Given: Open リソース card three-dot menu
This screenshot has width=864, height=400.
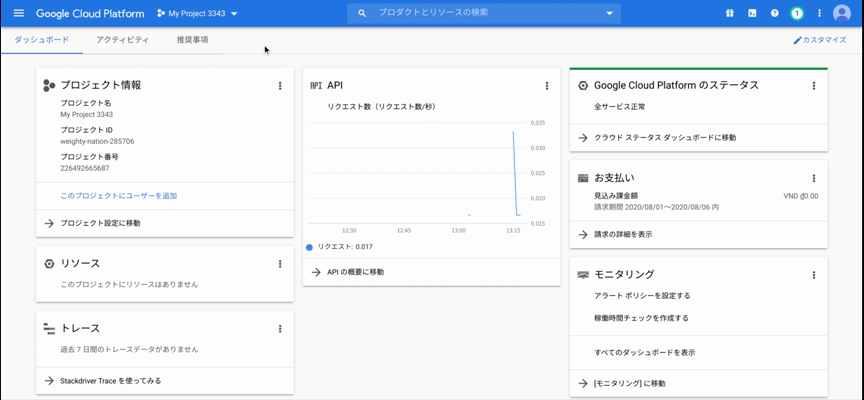Looking at the screenshot, I should tap(280, 264).
